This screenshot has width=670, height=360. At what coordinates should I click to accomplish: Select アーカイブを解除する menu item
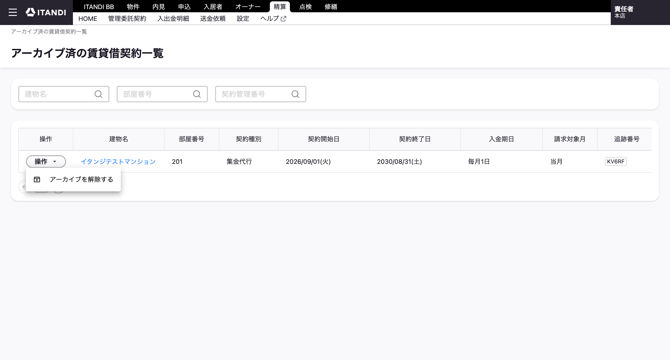[73, 179]
